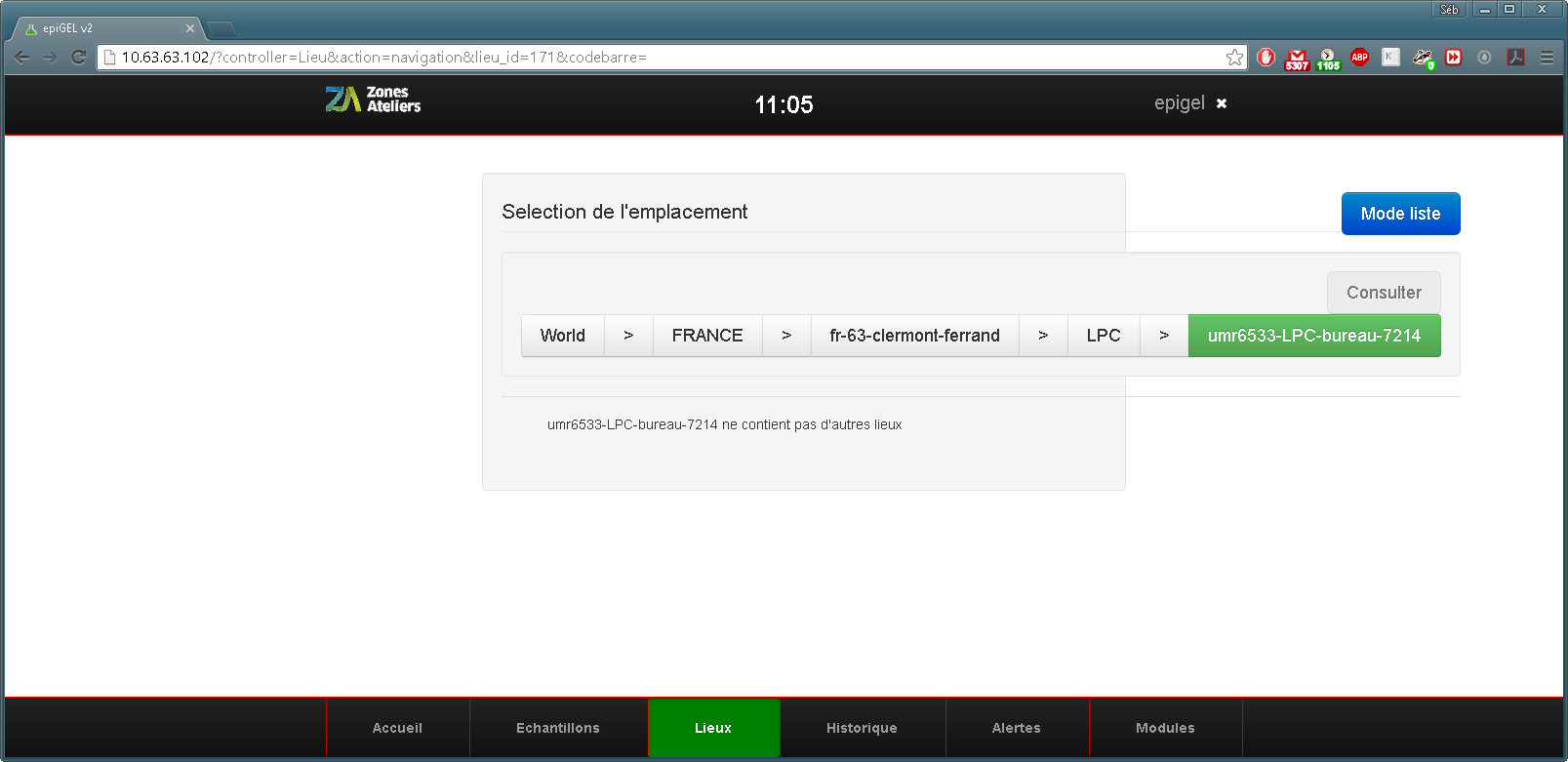This screenshot has width=1568, height=762.
Task: Log out using the X beside epigel
Action: pyautogui.click(x=1221, y=103)
